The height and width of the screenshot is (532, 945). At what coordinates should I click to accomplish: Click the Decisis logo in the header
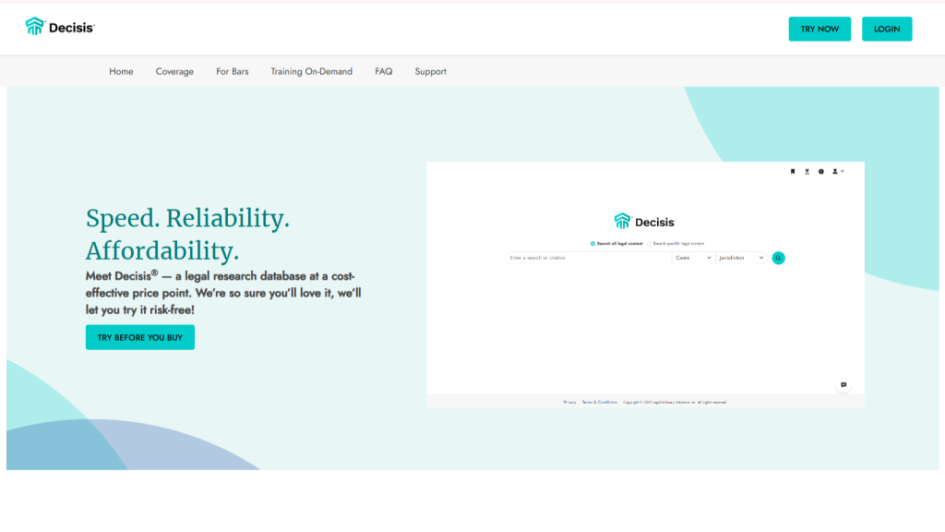tap(60, 27)
